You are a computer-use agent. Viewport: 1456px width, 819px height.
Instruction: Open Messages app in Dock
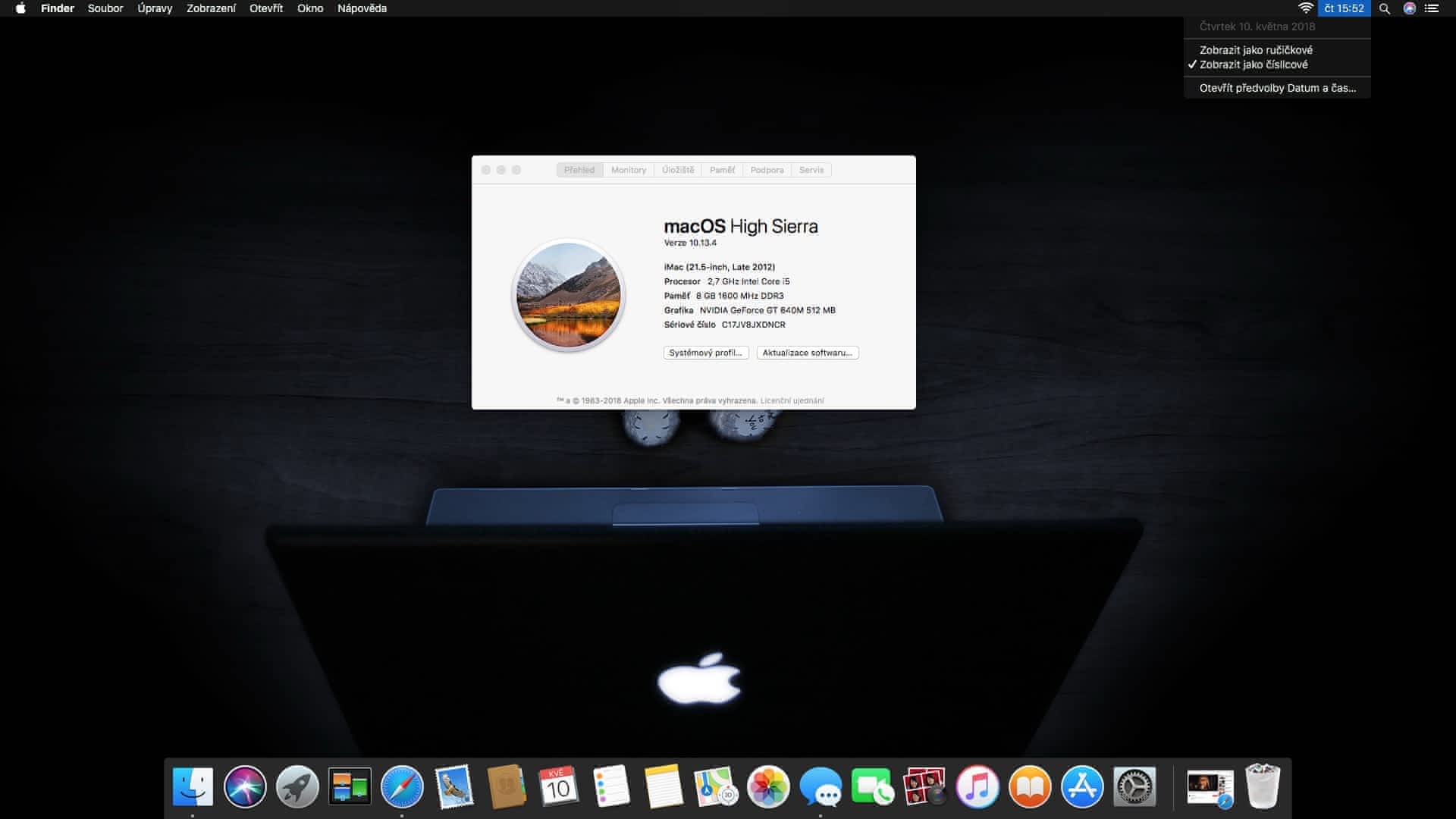pos(821,786)
